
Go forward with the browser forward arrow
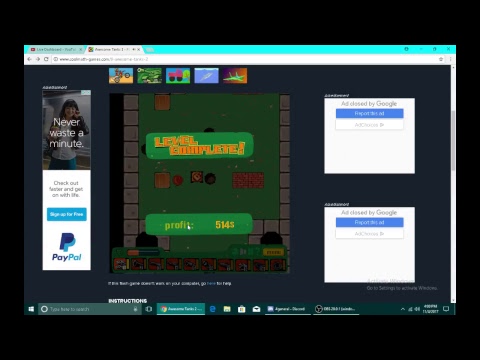point(38,59)
